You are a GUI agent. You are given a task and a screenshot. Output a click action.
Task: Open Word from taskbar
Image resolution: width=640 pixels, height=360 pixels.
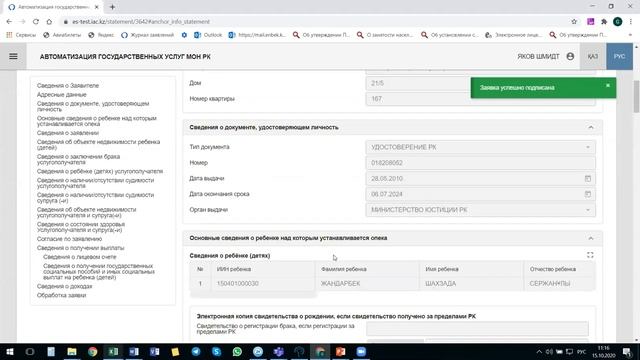134,351
